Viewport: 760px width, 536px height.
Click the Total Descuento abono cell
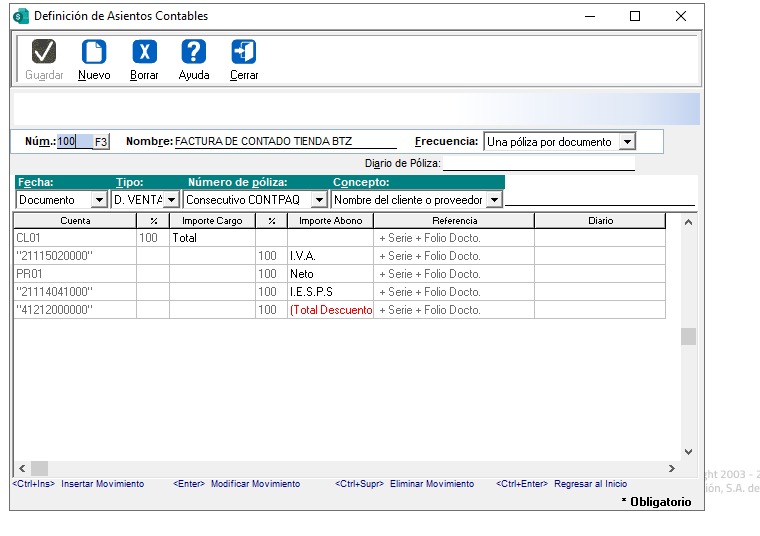330,310
